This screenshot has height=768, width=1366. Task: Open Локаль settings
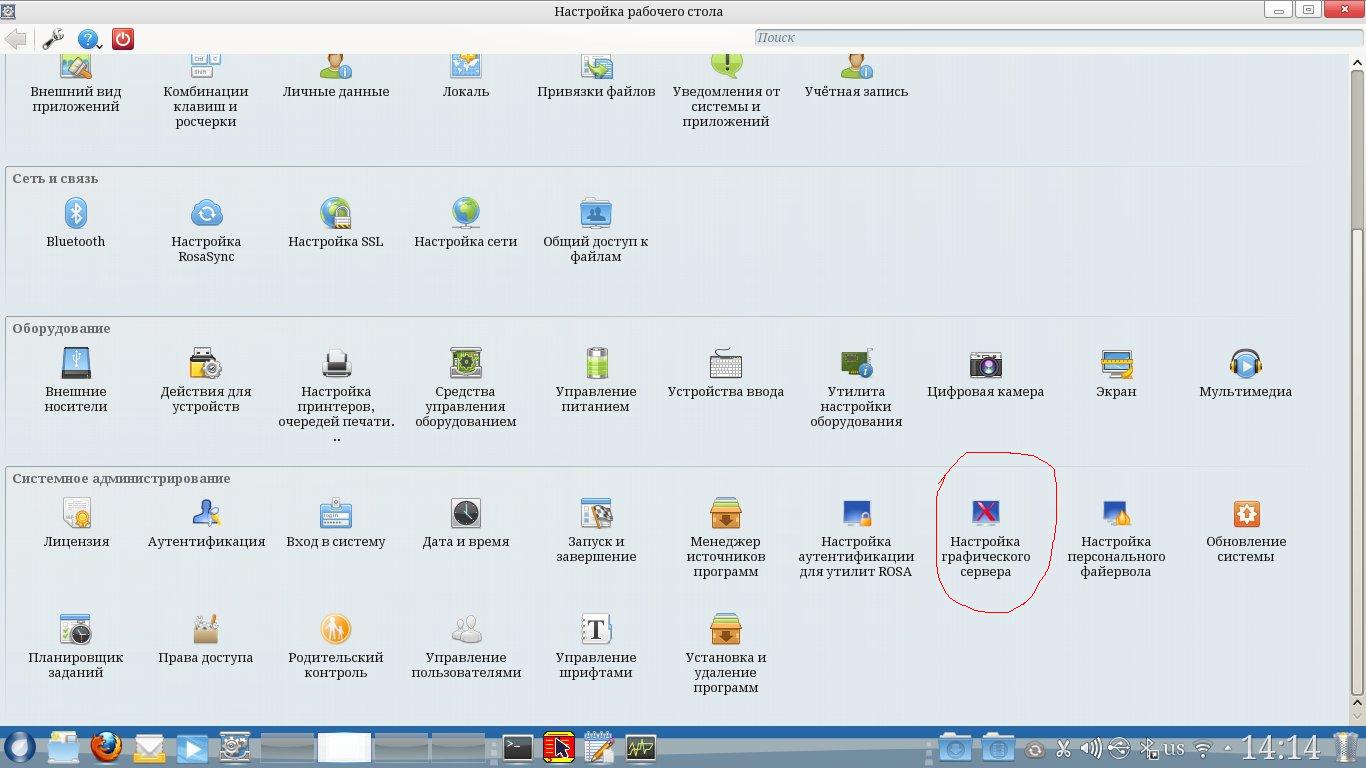(466, 78)
